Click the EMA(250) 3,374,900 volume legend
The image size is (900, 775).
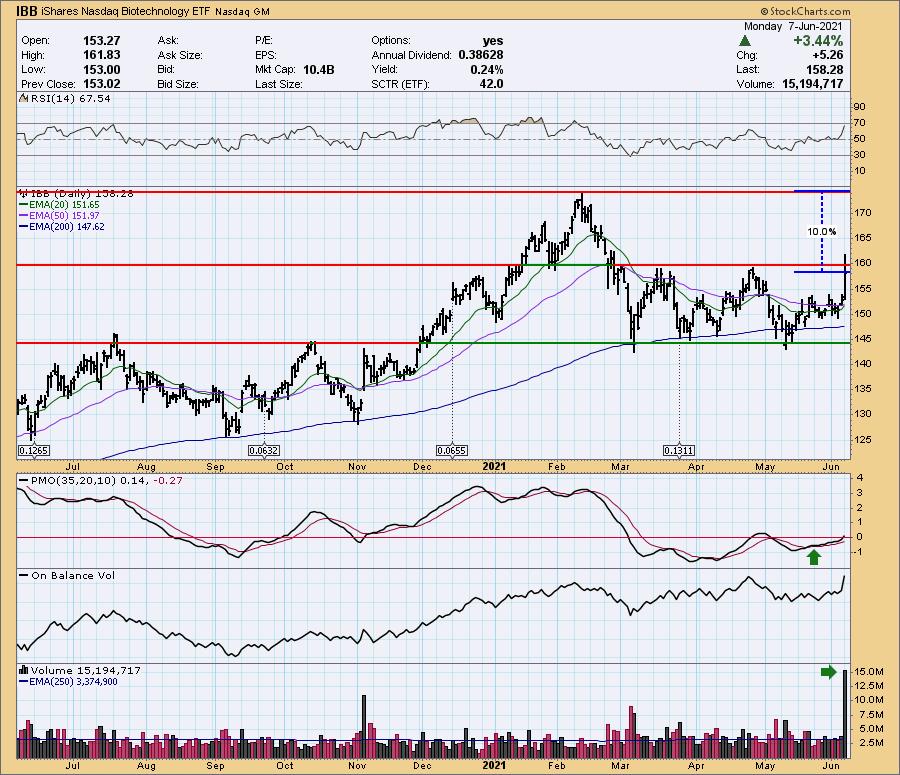click(x=74, y=681)
